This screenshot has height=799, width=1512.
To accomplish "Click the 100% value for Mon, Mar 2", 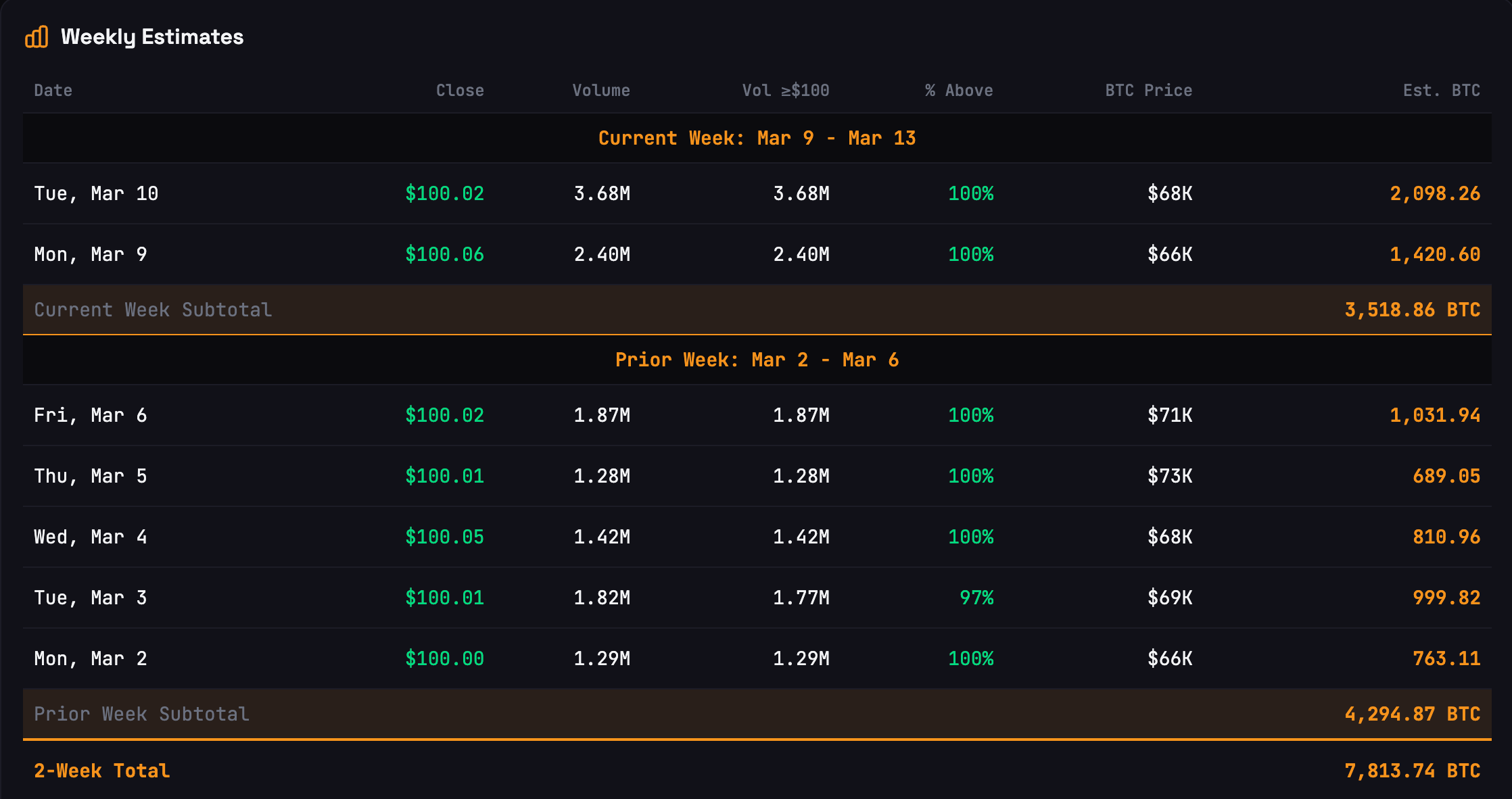I will 970,658.
